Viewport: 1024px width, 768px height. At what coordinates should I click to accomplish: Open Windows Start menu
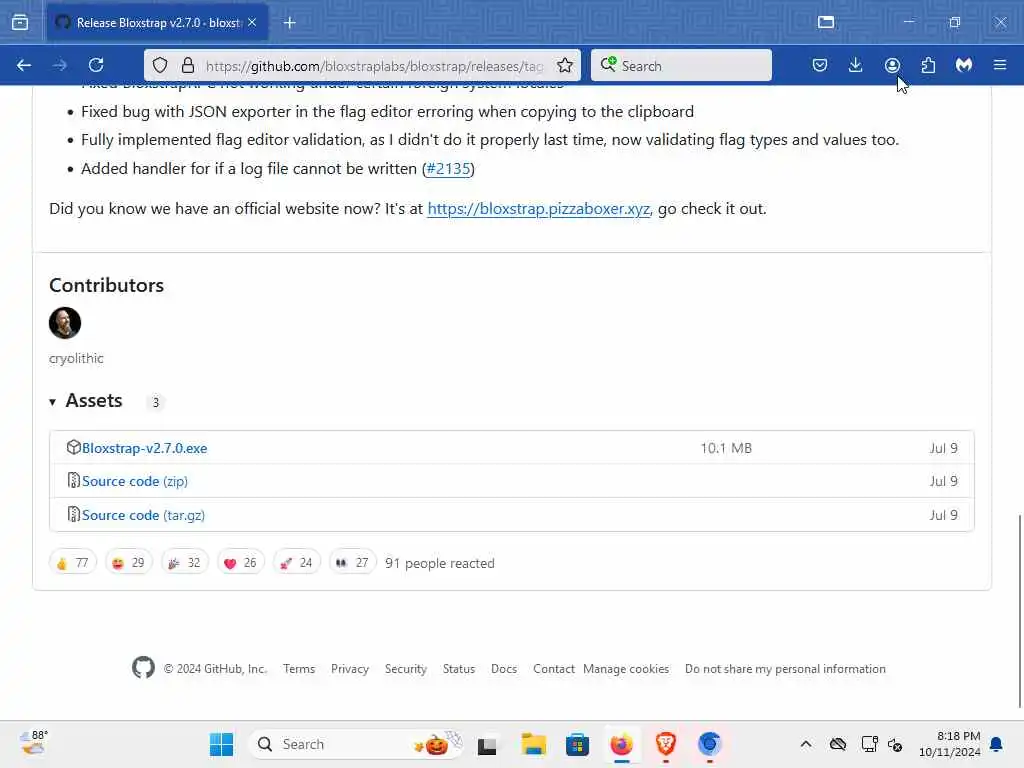[221, 744]
